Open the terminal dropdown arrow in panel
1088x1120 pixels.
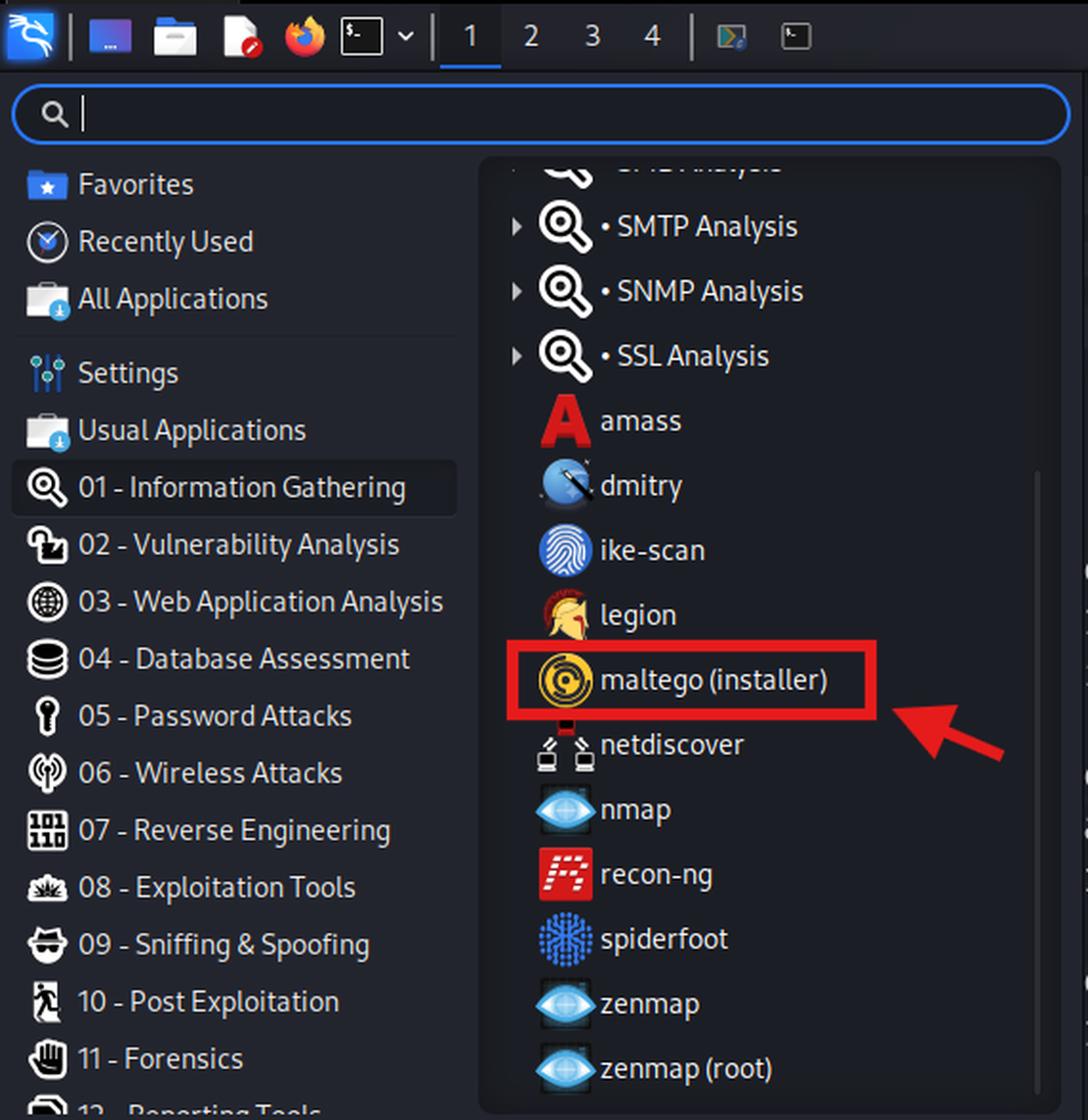pos(406,37)
